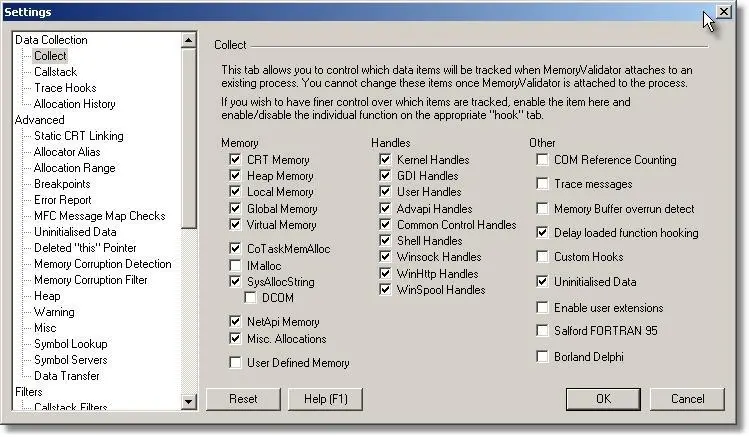Open Static CRT Linking page
Screen dimensions: 749x437
coord(79,136)
